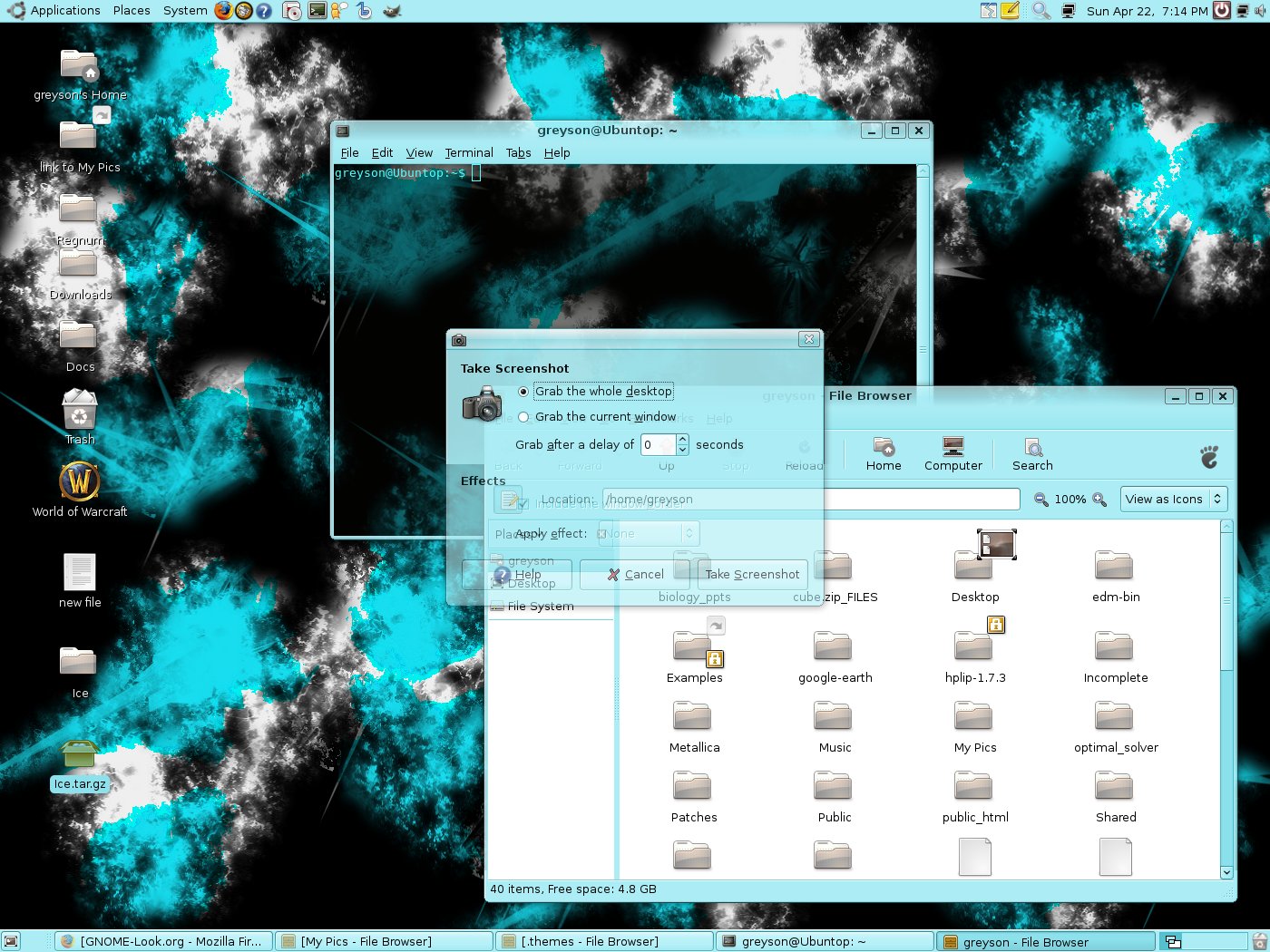
Task: Open the 'View as Icons' dropdown
Action: pos(1174,499)
